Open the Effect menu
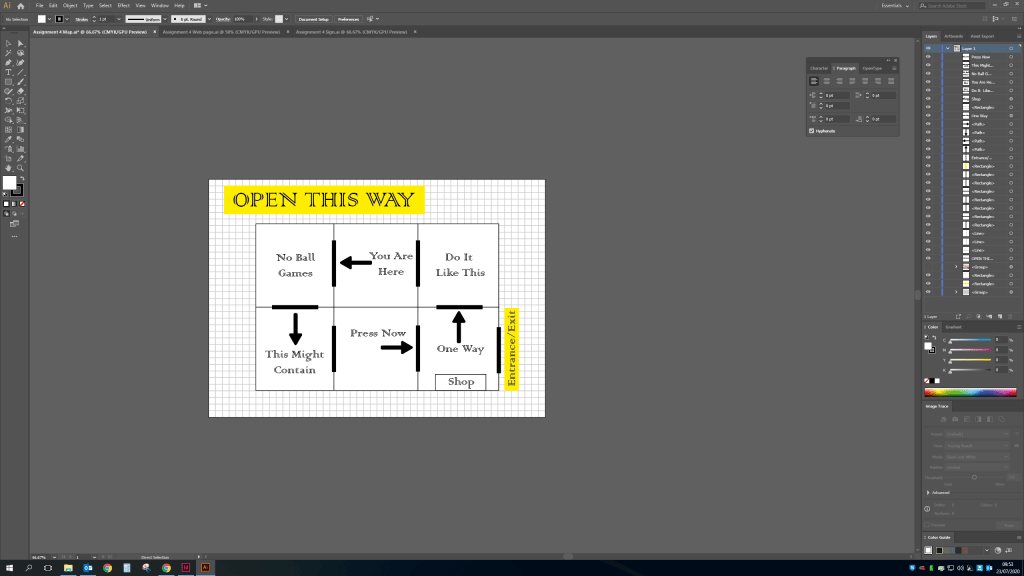1024x576 pixels. click(x=123, y=5)
